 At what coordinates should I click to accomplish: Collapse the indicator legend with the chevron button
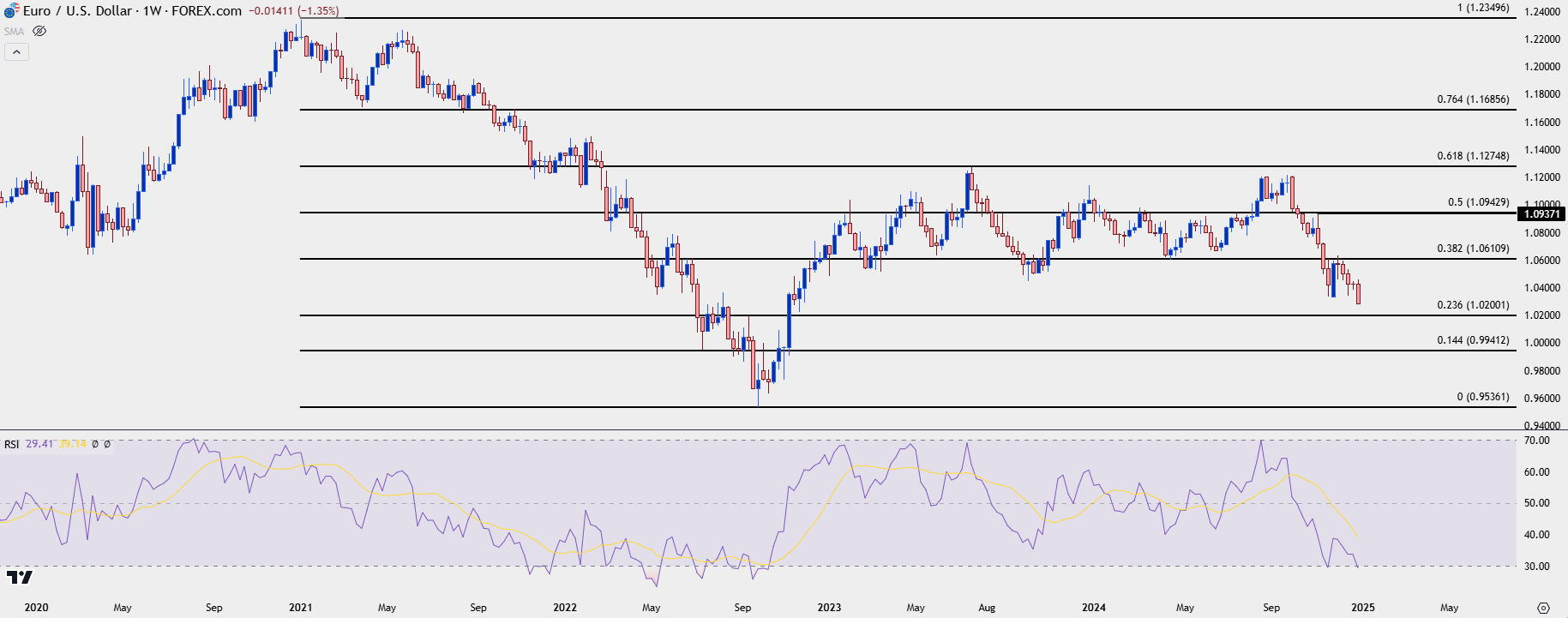click(x=16, y=52)
